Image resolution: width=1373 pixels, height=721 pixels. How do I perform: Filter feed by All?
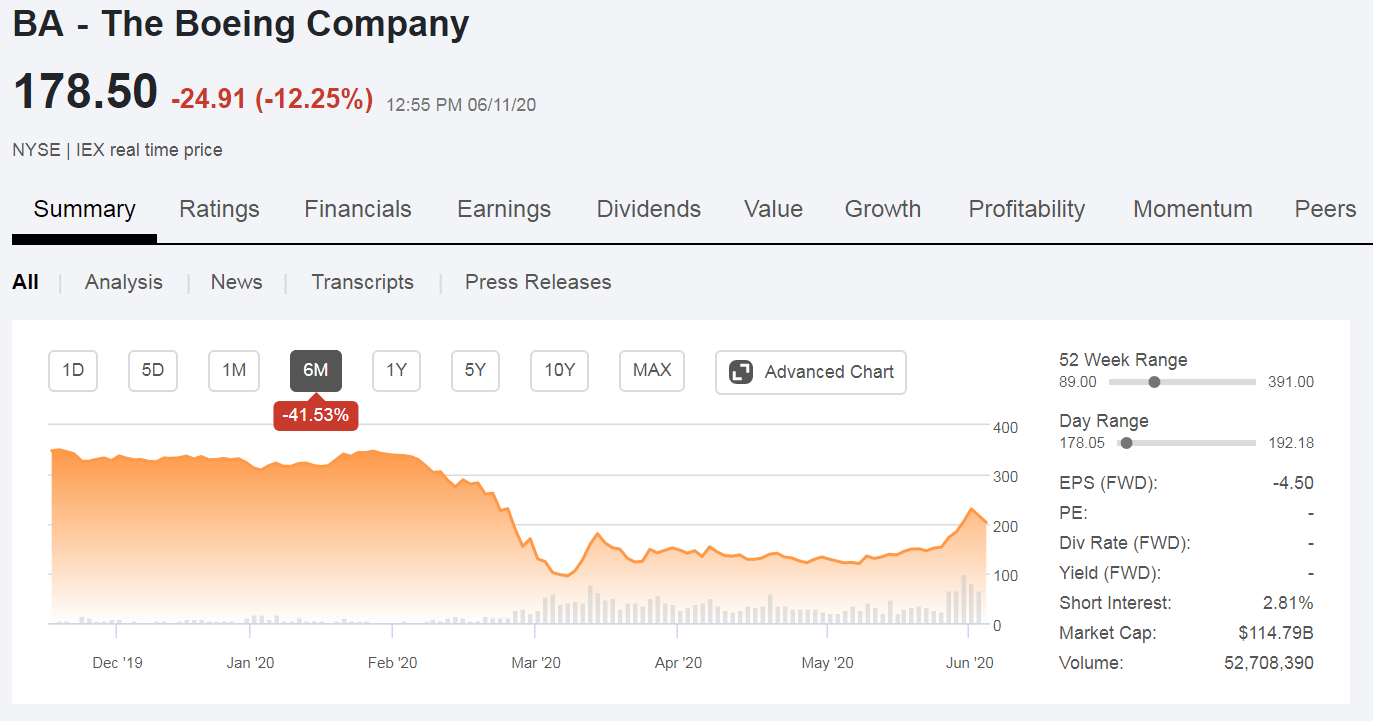tap(25, 282)
